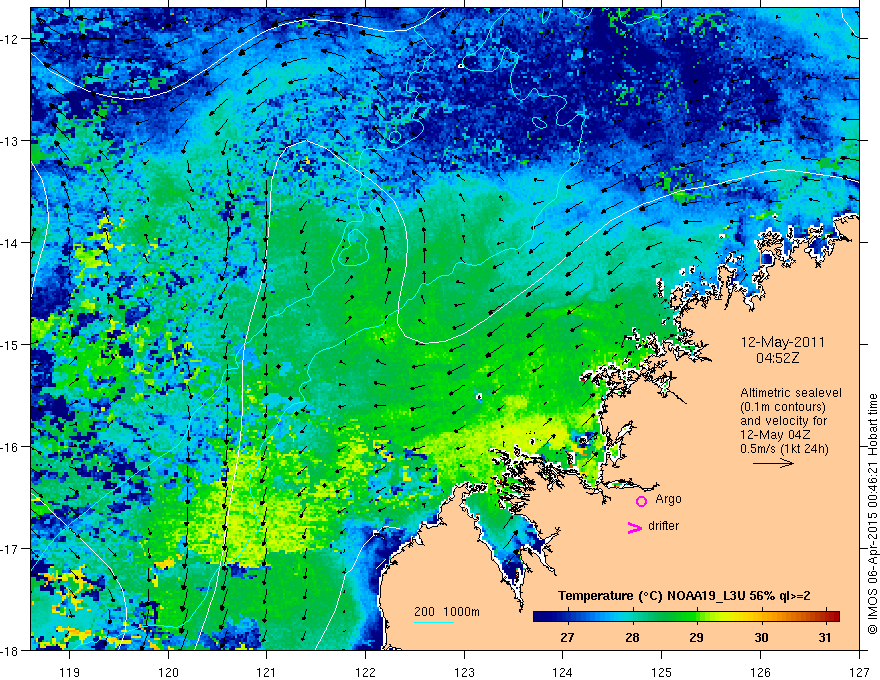The image size is (880, 680).
Task: Click the 'Argo' legend label
Action: [668, 499]
